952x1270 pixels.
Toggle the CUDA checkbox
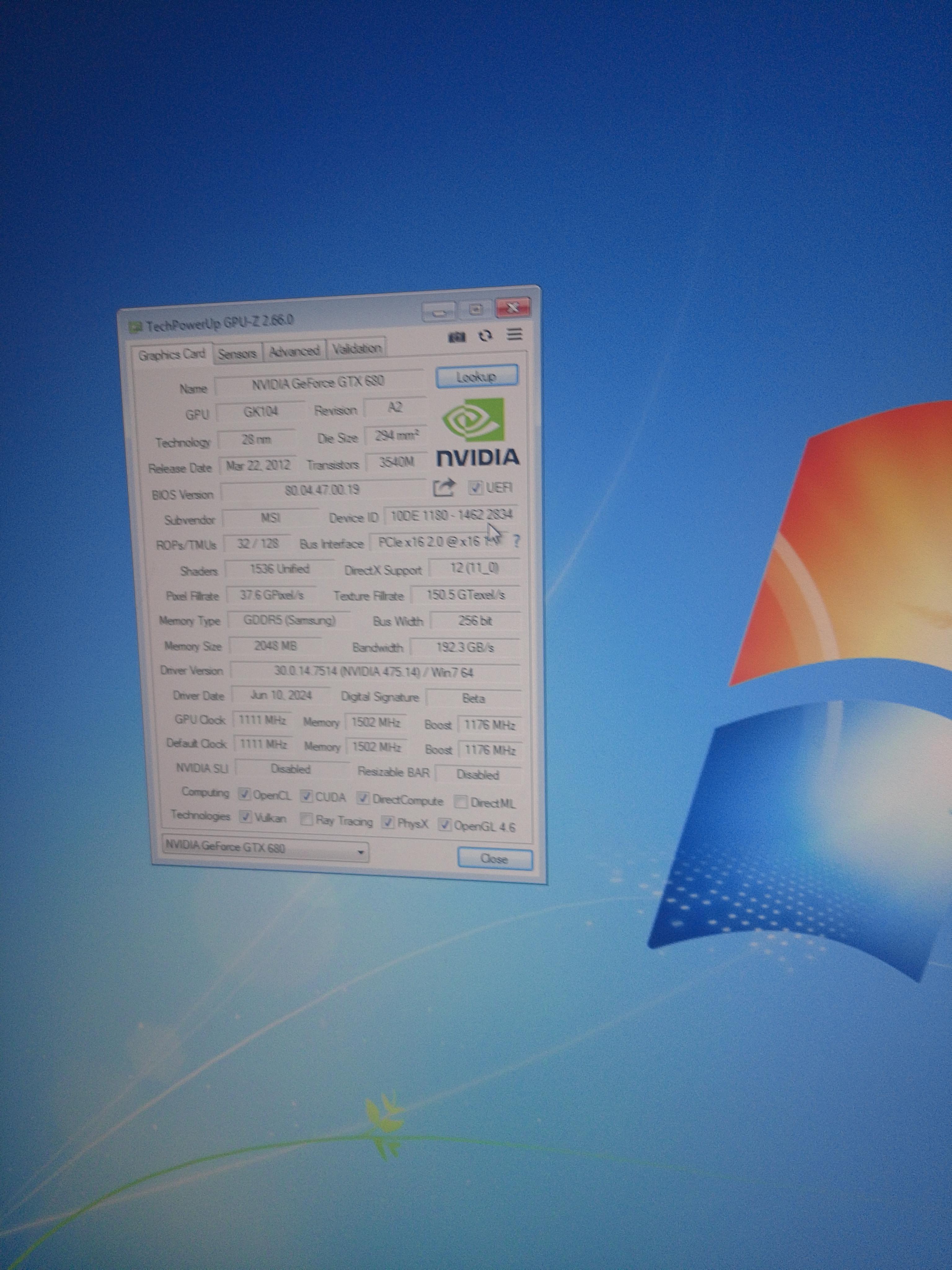coord(307,796)
